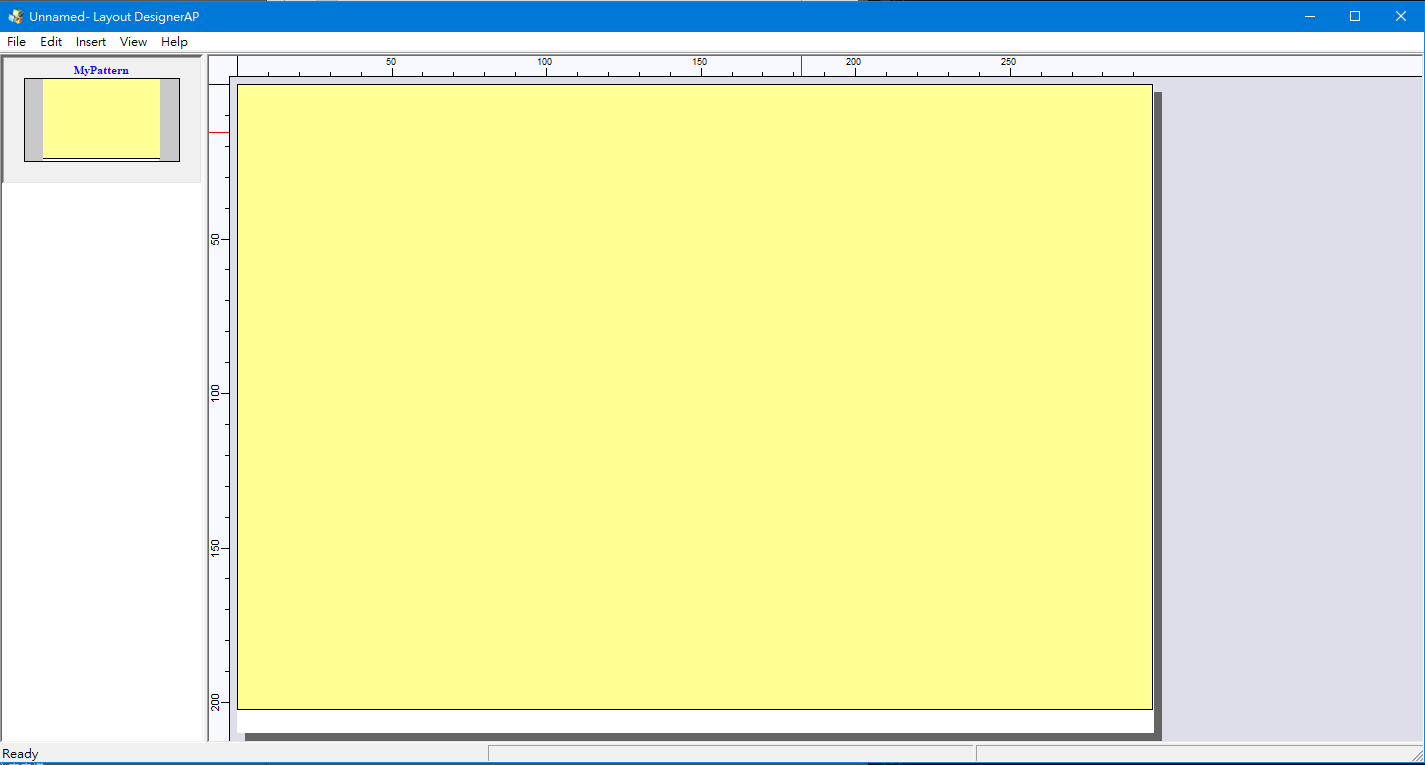Viewport: 1425px width, 765px height.
Task: Open the Help menu
Action: click(x=174, y=42)
